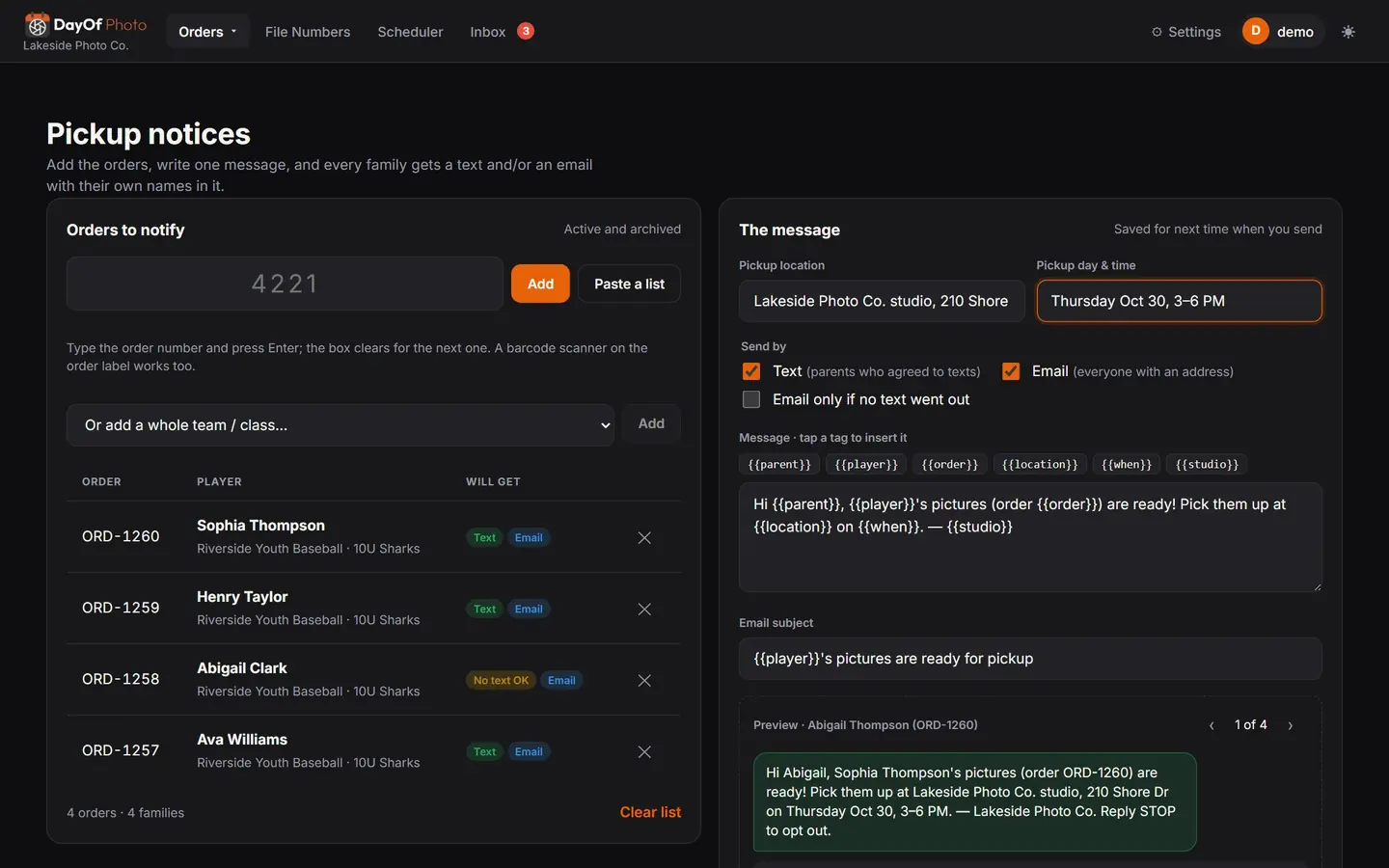Click the orange Add order button
The image size is (1389, 868).
(540, 284)
